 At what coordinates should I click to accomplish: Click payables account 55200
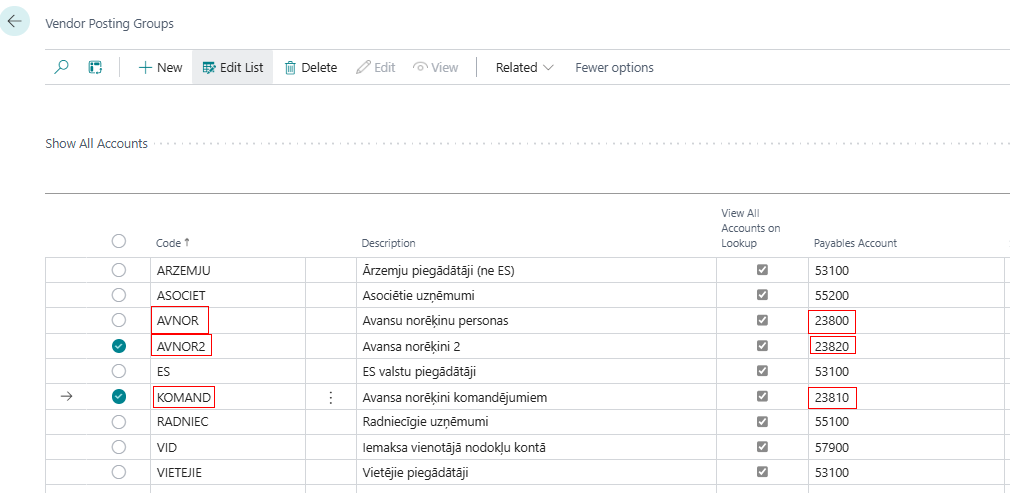[832, 296]
